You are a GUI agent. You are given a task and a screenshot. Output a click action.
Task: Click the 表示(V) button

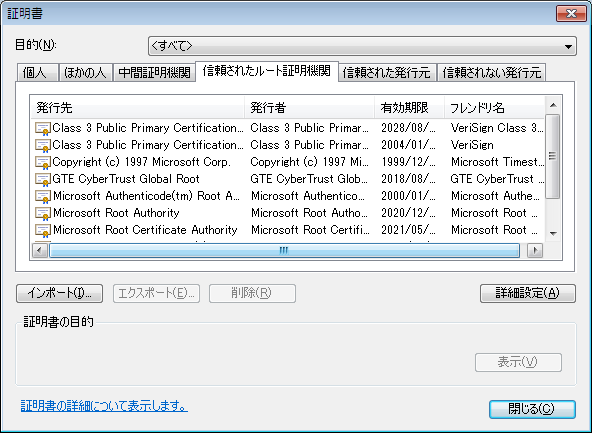518,362
